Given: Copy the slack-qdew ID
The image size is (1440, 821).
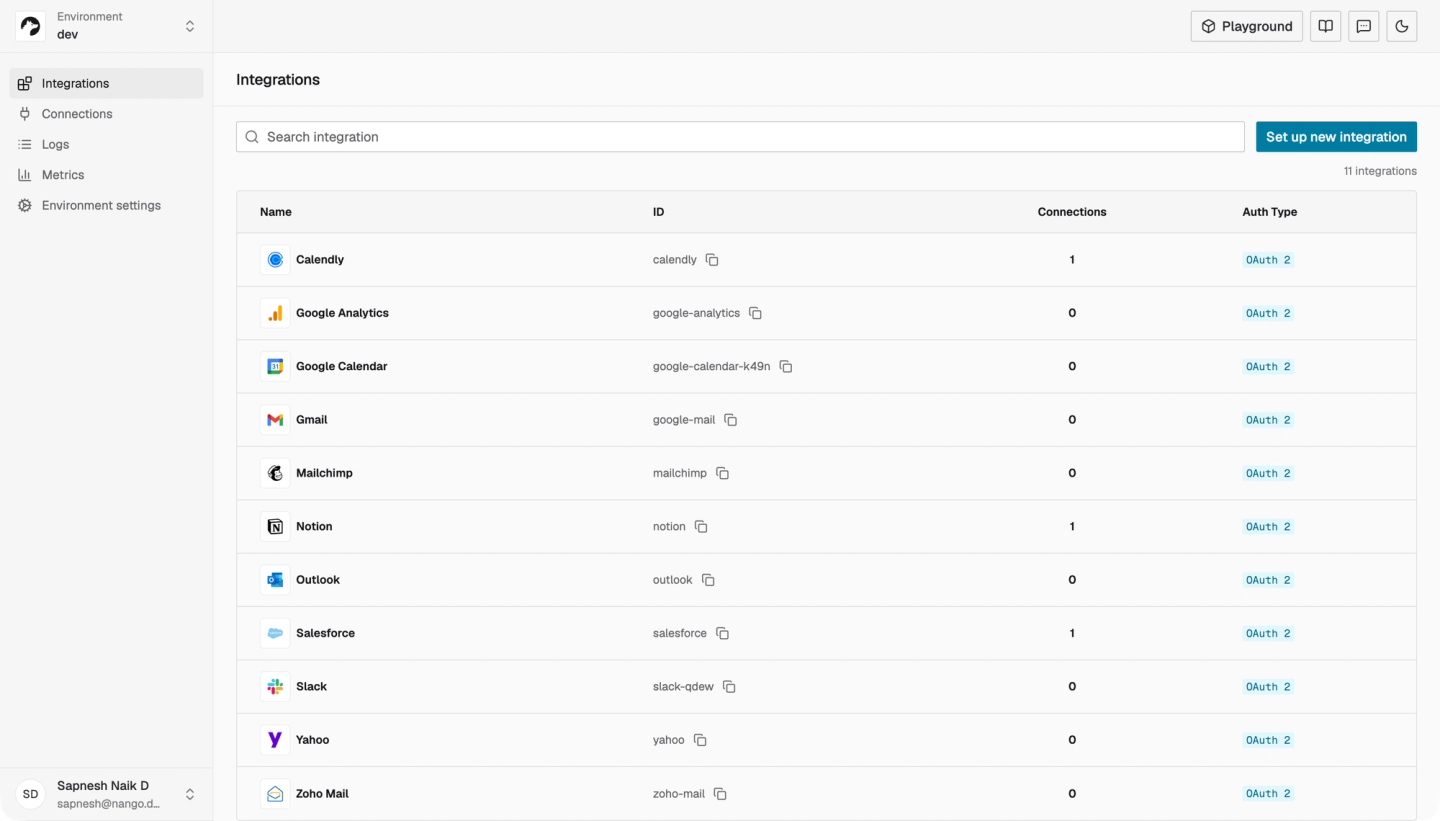Looking at the screenshot, I should (x=729, y=687).
